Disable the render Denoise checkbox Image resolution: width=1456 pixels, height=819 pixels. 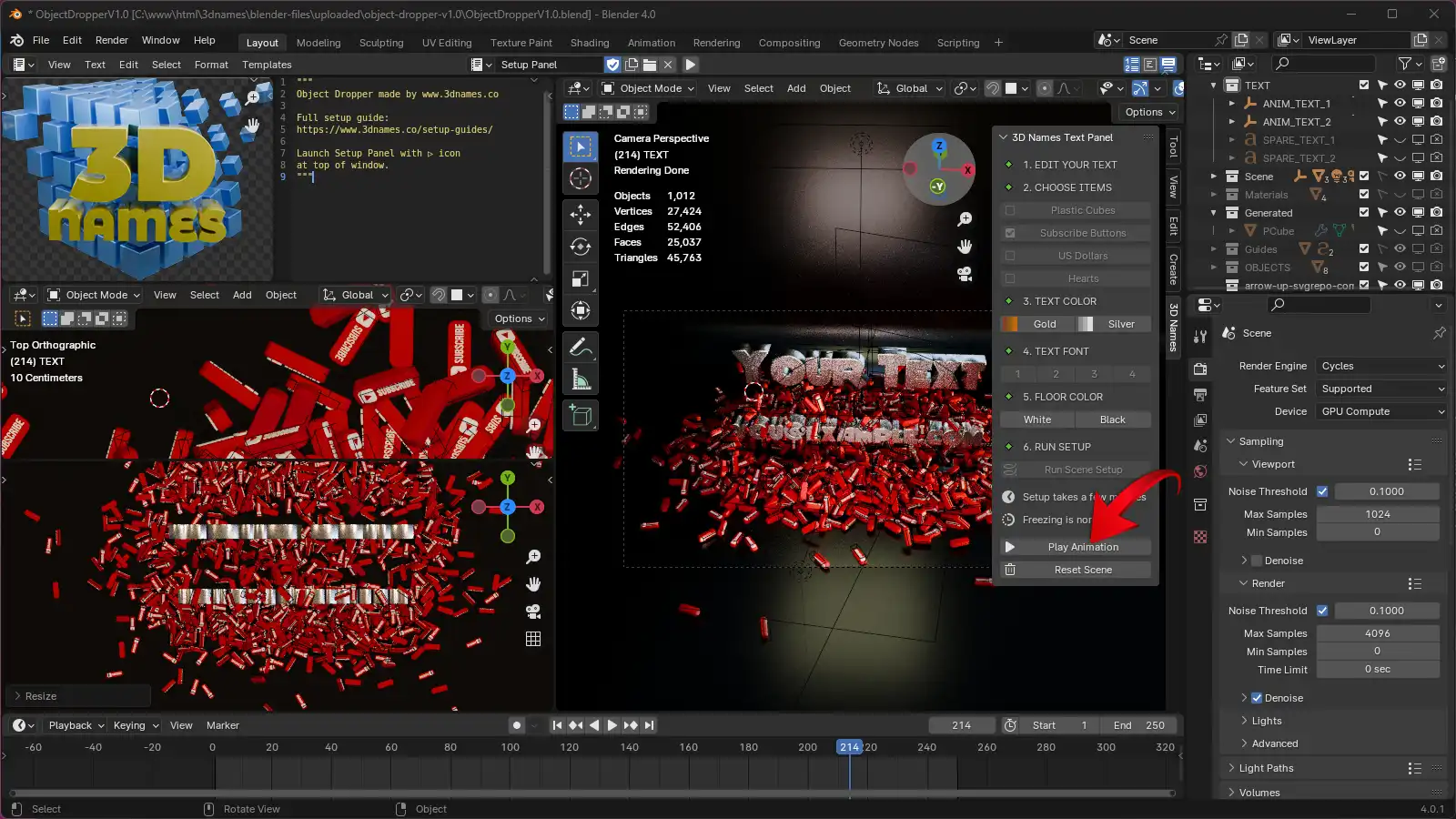[x=1257, y=698]
